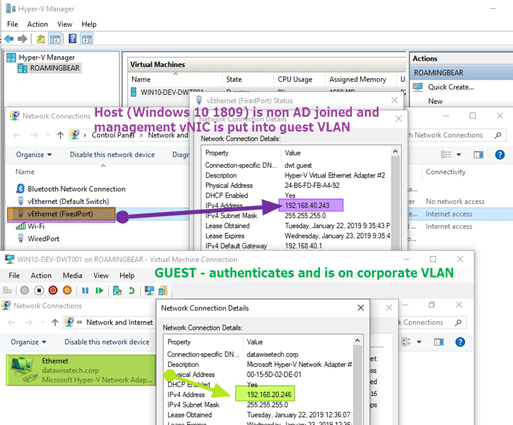Open the view options dropdown arrow in host window

[459, 155]
